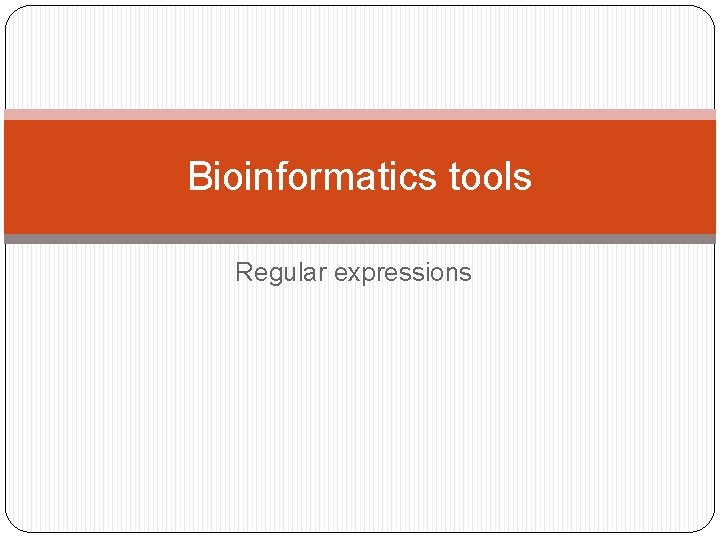The width and height of the screenshot is (720, 540).
Task: Click the pink stripe above the orange banner
Action: tap(360, 114)
